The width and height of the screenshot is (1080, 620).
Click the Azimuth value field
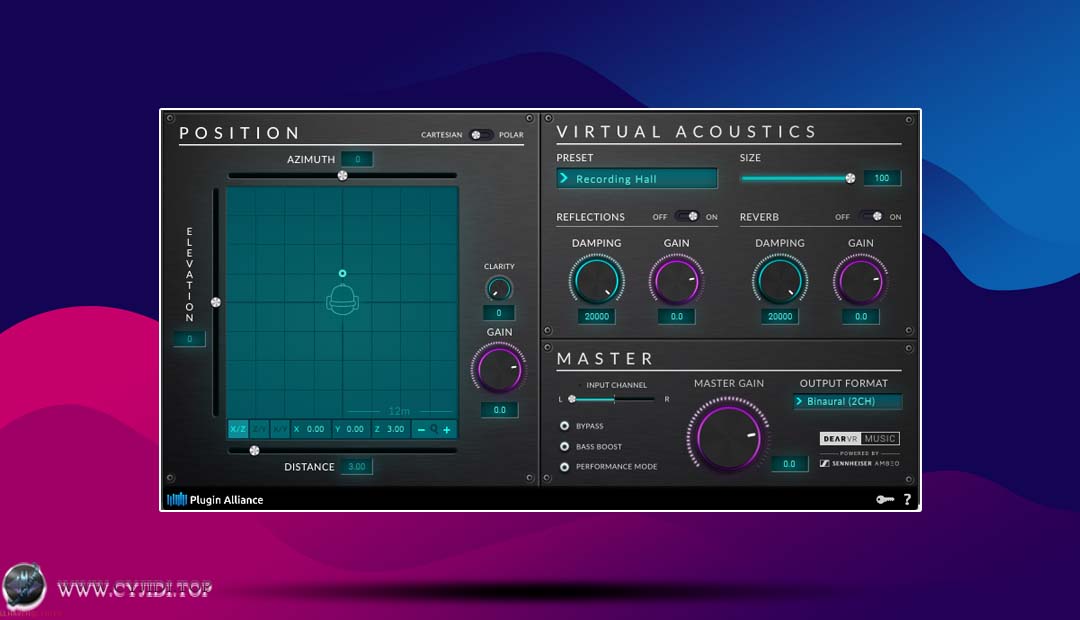tap(357, 159)
